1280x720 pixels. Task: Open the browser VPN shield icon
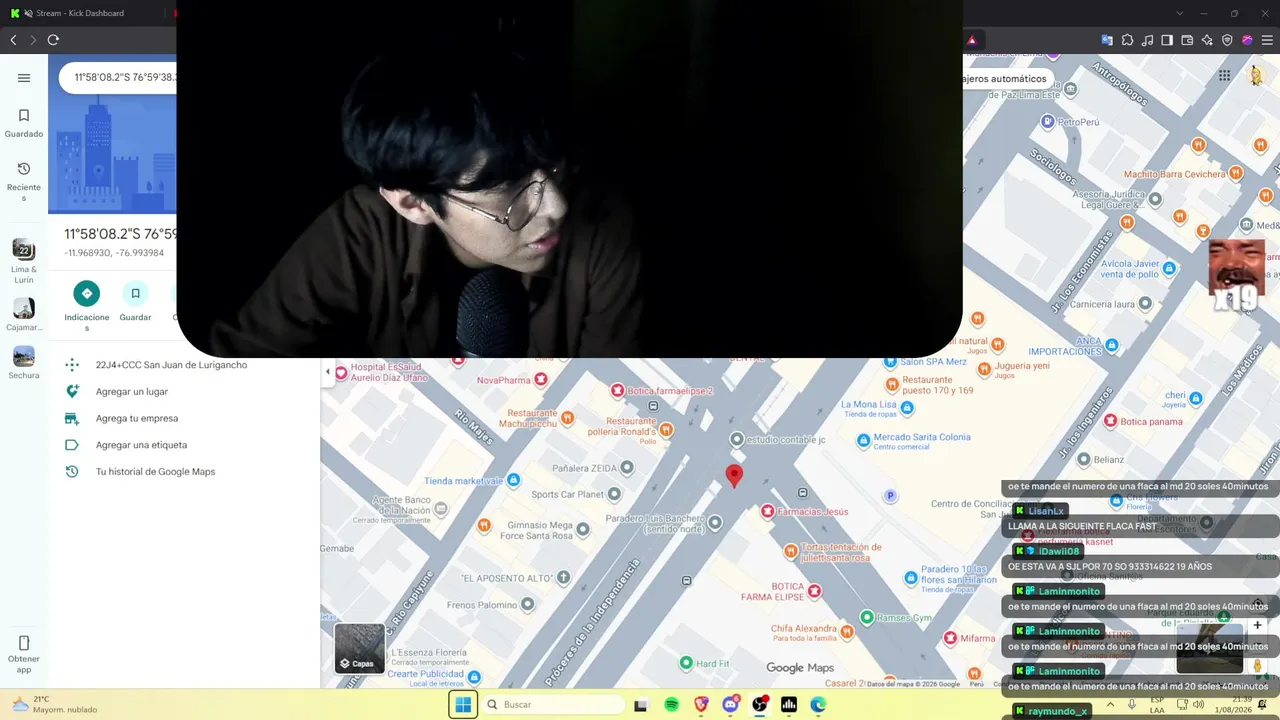click(1227, 40)
